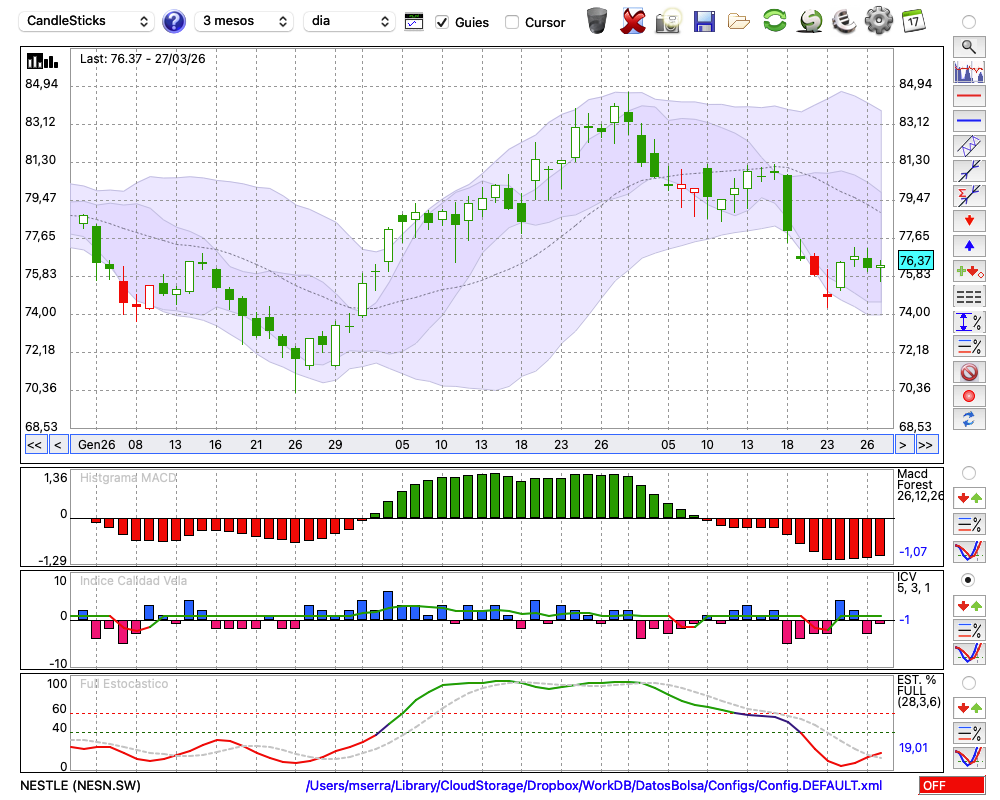Click the trash can icon in toolbar

tap(596, 21)
